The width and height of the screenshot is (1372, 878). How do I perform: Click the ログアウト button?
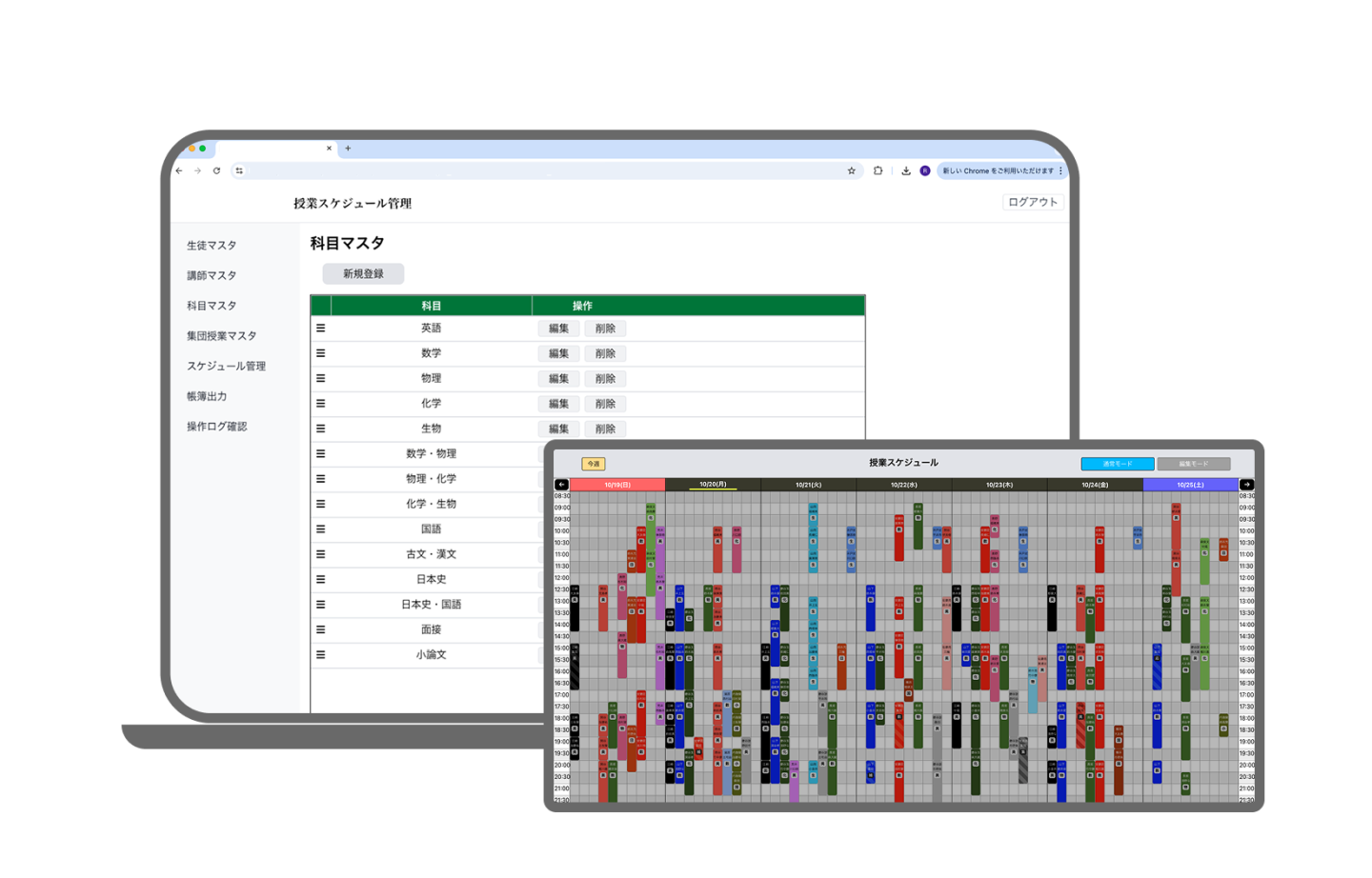pos(1033,202)
